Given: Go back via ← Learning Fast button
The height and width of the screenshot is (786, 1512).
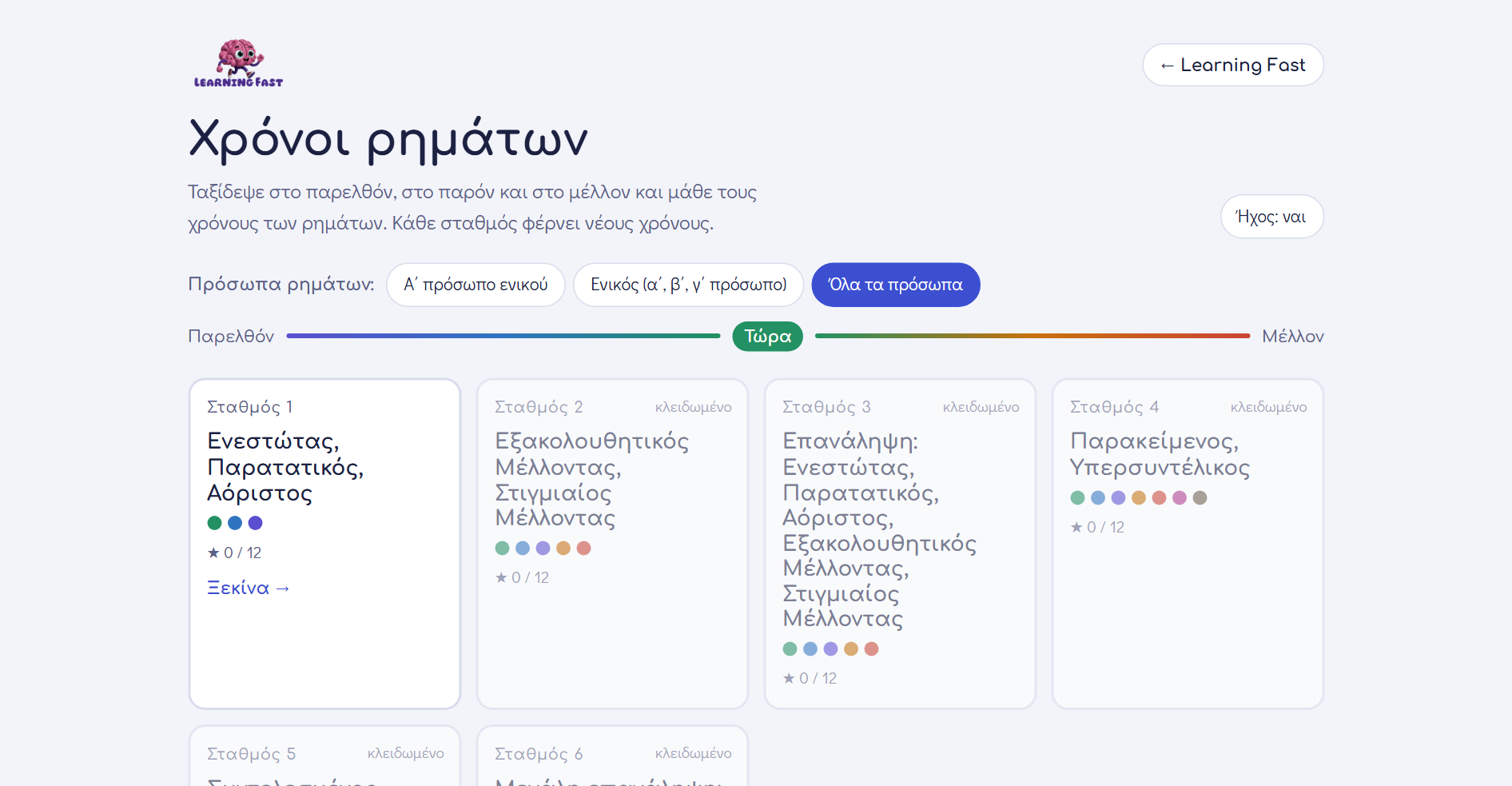Looking at the screenshot, I should pyautogui.click(x=1233, y=65).
